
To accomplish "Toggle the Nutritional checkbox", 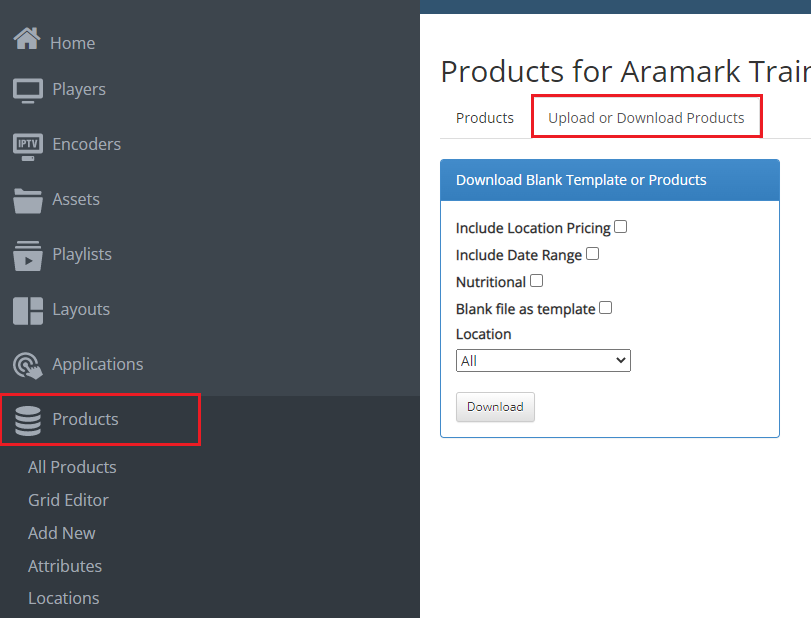I will (x=537, y=281).
